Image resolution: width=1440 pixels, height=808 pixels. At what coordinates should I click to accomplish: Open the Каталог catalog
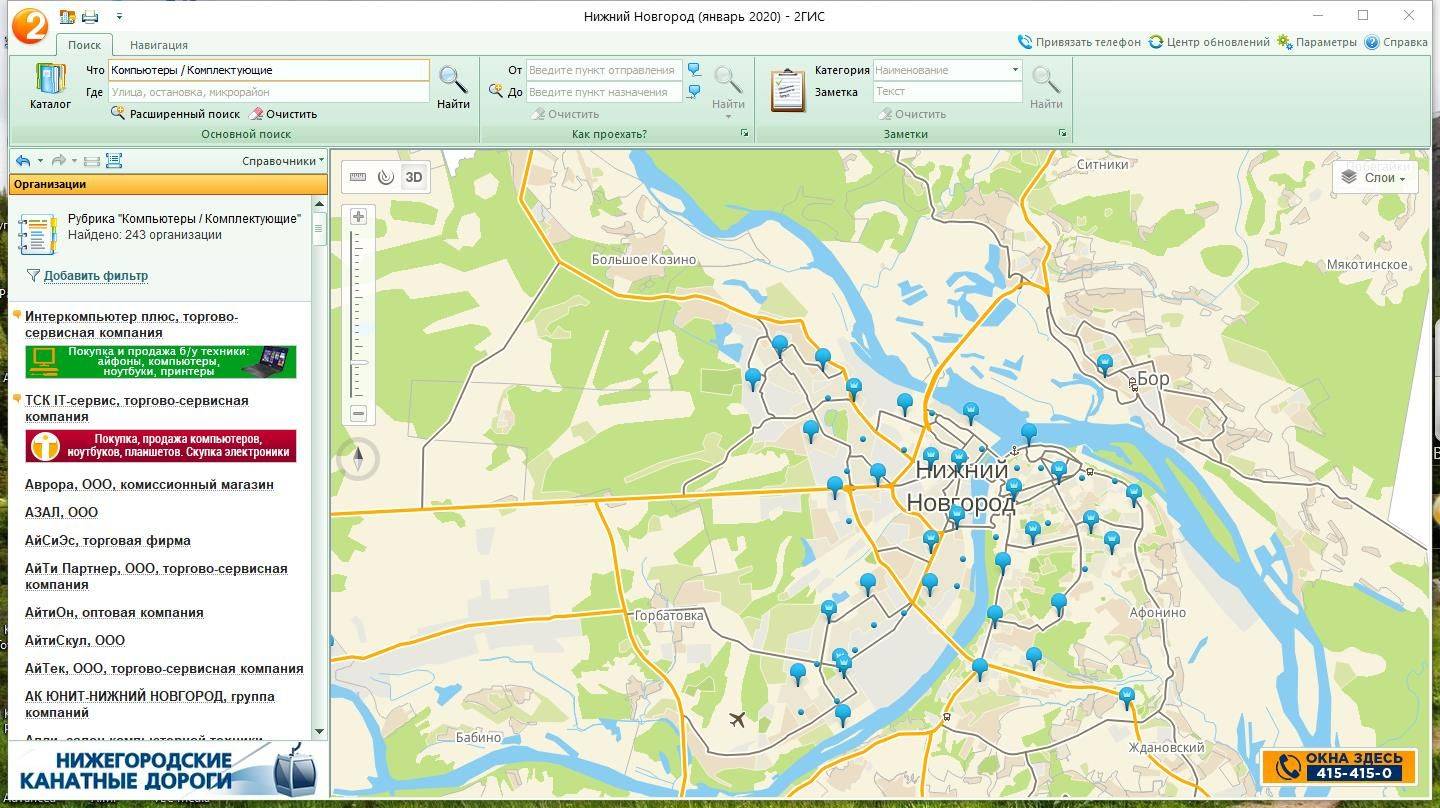pos(50,86)
